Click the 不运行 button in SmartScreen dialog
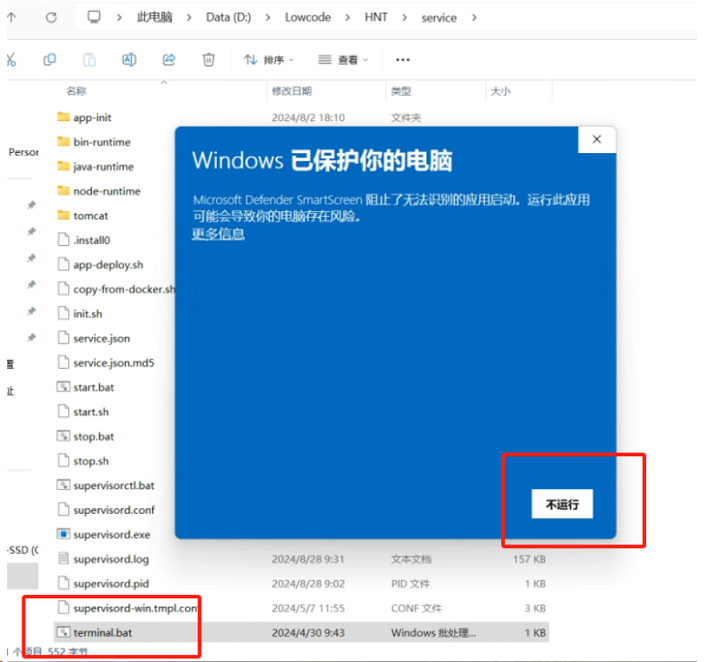Screen dimensions: 718x662 pyautogui.click(x=562, y=505)
